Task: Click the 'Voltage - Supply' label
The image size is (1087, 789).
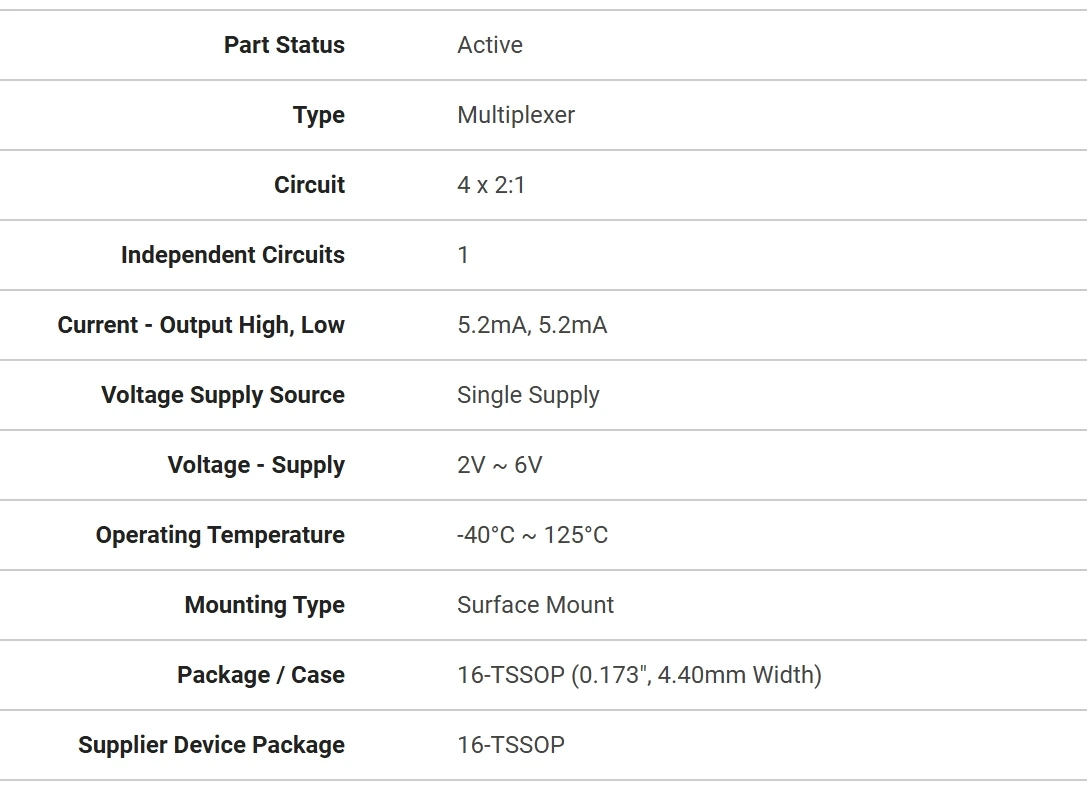Action: pyautogui.click(x=256, y=465)
